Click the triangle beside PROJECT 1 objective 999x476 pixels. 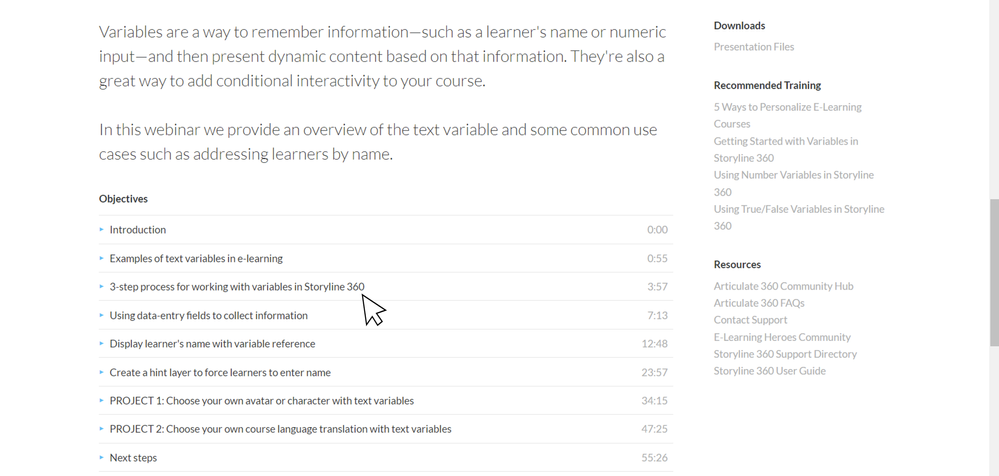tap(102, 401)
